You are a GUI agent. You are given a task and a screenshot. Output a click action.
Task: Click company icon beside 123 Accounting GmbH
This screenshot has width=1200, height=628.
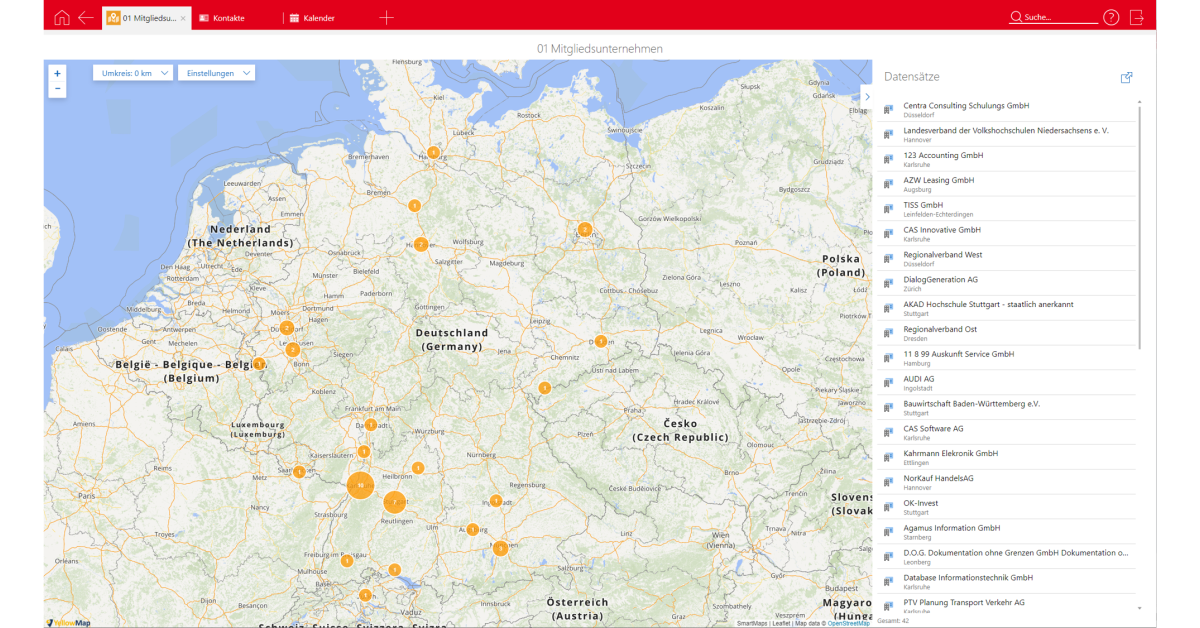pyautogui.click(x=888, y=159)
